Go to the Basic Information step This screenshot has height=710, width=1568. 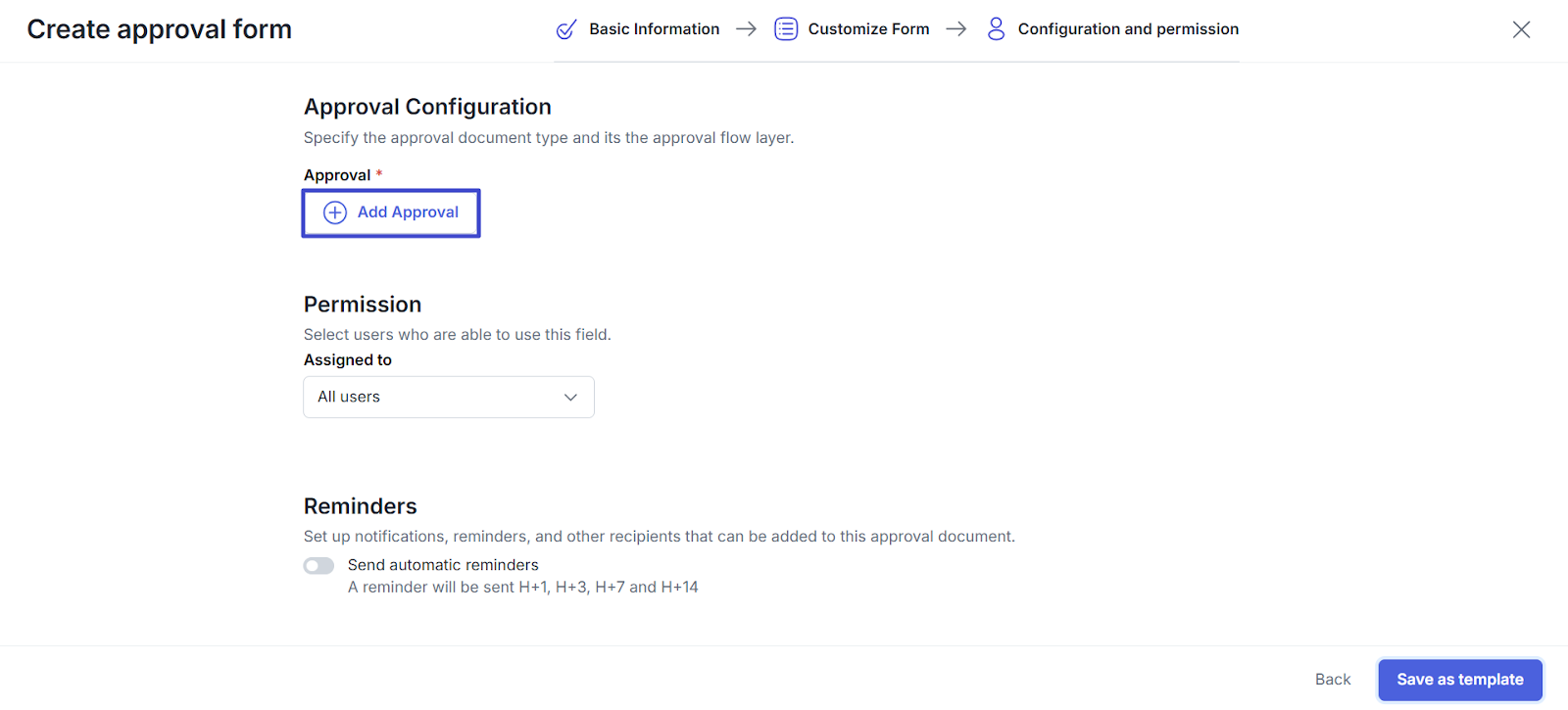(x=654, y=29)
